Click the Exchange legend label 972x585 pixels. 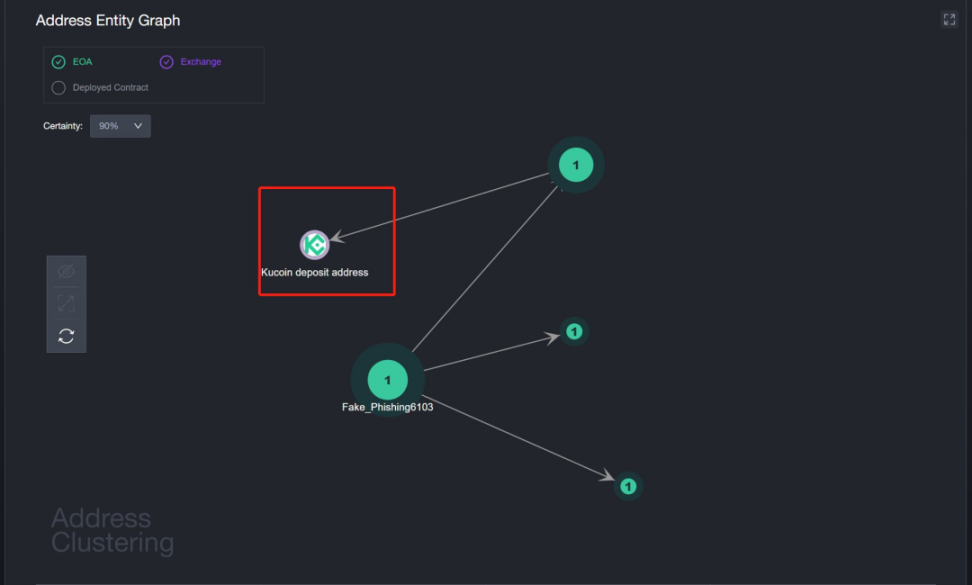201,62
